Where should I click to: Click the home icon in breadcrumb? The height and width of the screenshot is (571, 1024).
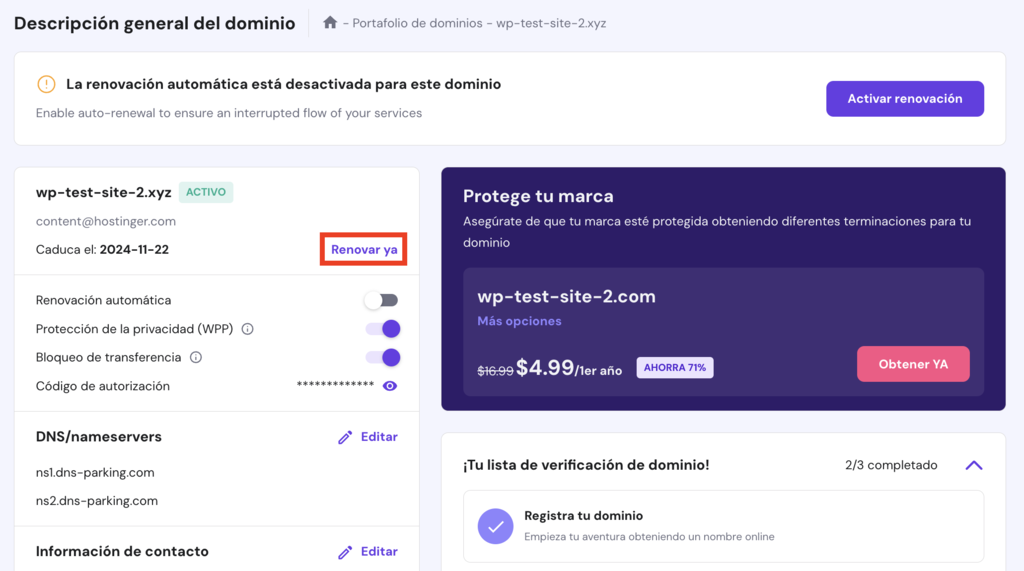[x=330, y=23]
